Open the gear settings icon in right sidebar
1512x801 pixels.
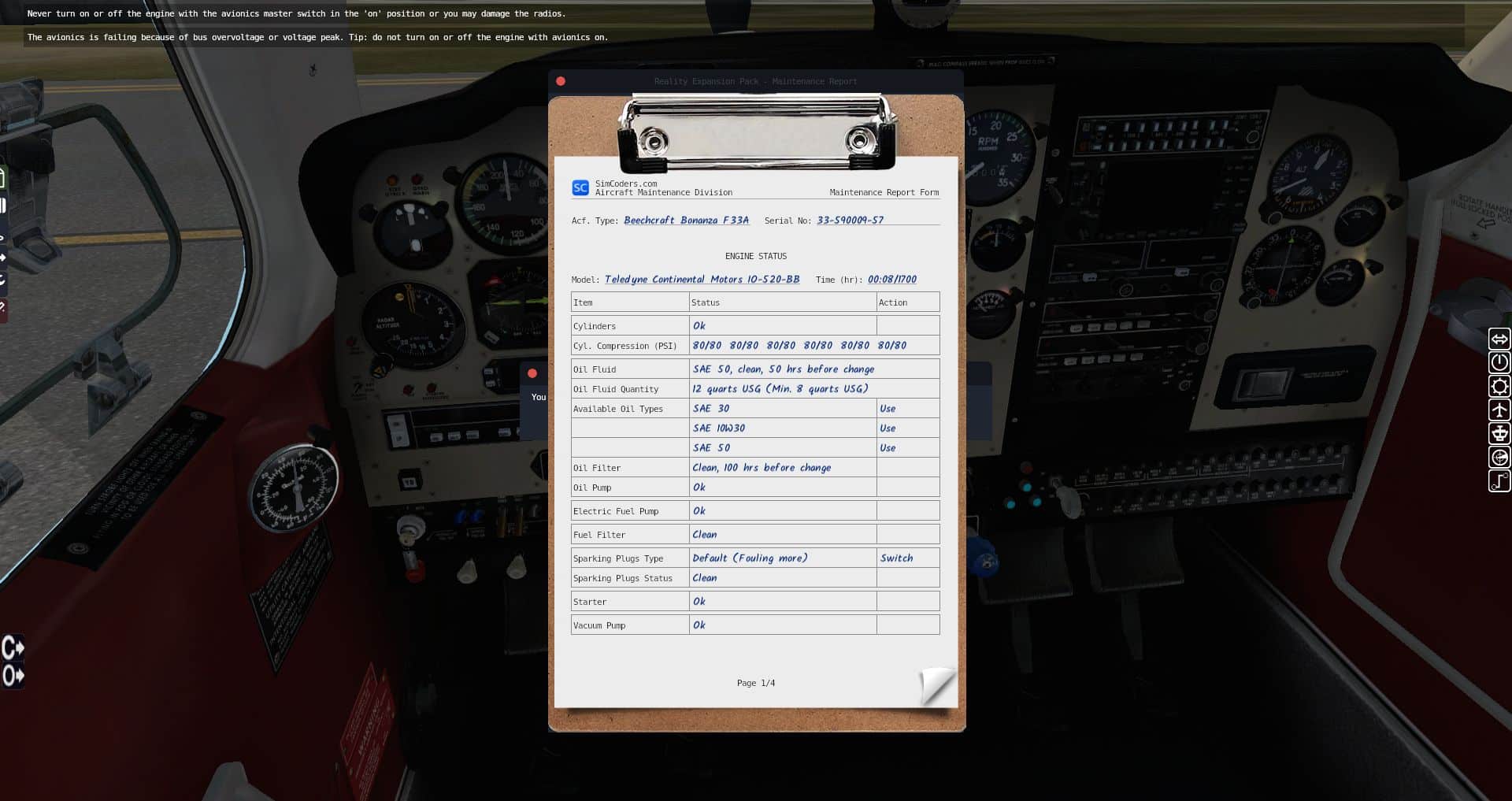1499,386
